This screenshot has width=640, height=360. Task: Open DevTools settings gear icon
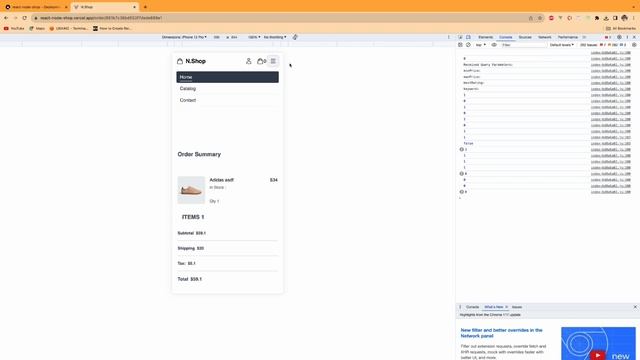tap(619, 37)
